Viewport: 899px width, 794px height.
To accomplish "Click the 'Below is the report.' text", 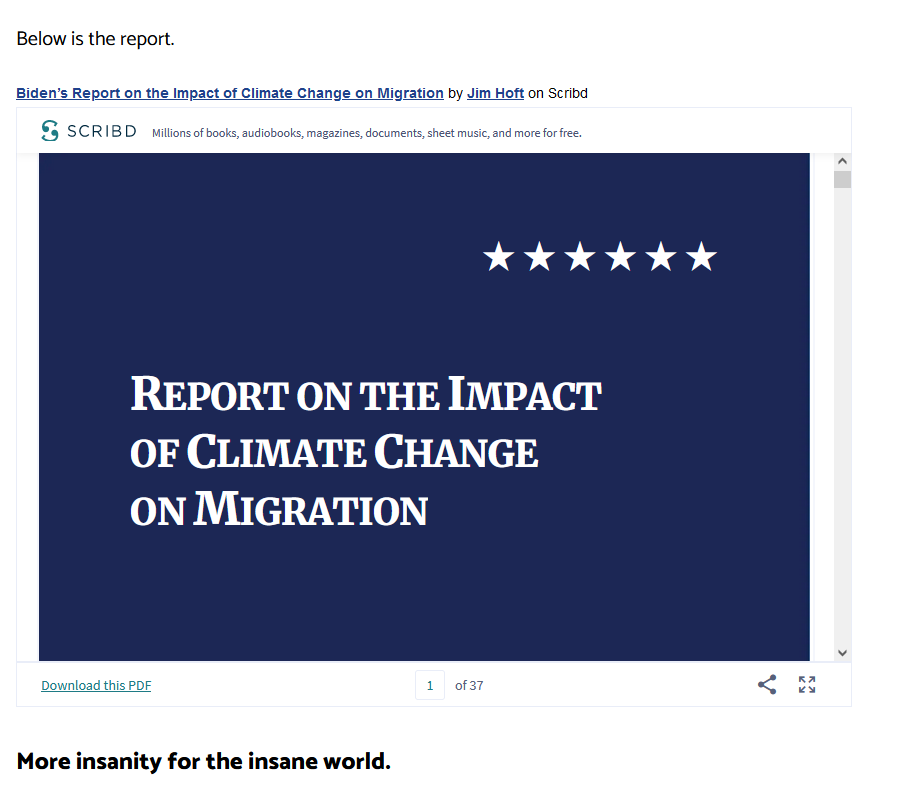I will click(x=96, y=39).
